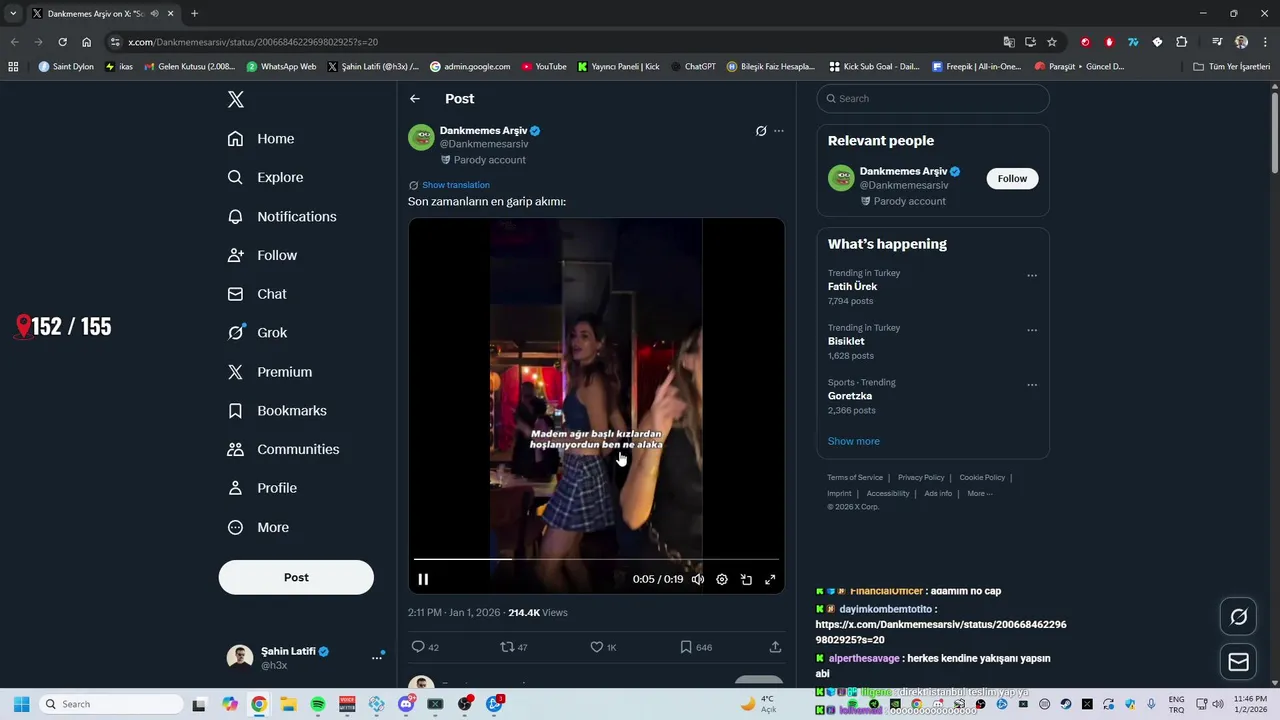Viewport: 1280px width, 720px height.
Task: Like the post with 1K likes
Action: tap(603, 647)
